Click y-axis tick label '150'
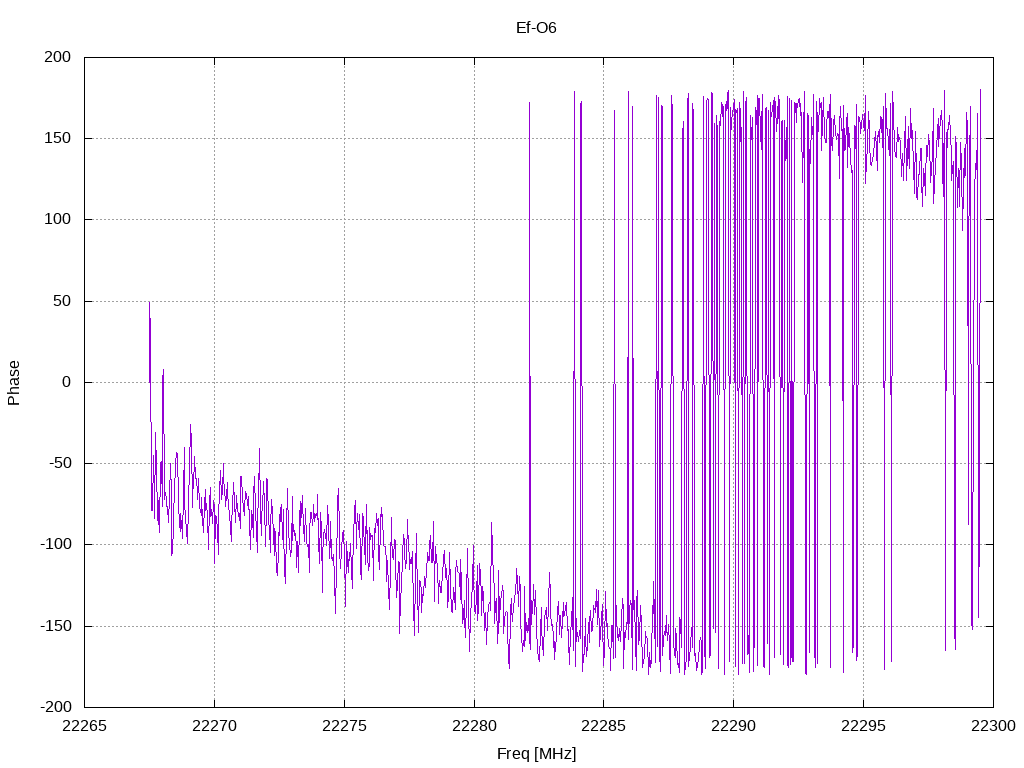Viewport: 1024px width, 768px height. point(57,138)
